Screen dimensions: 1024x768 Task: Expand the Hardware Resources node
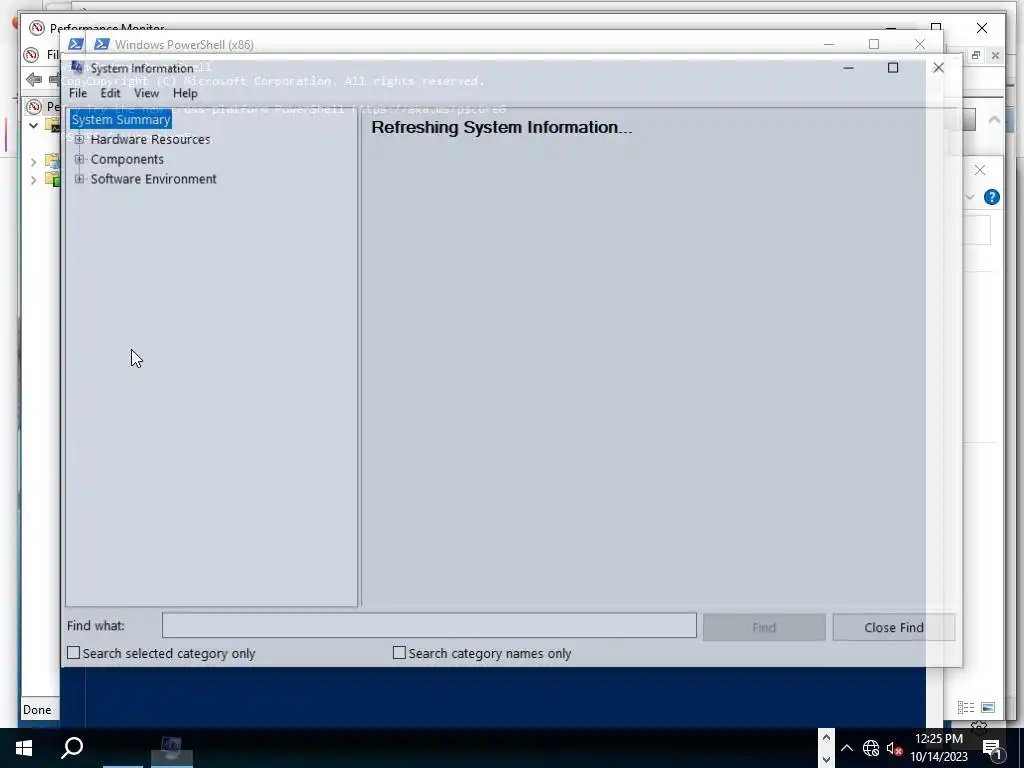[x=80, y=139]
